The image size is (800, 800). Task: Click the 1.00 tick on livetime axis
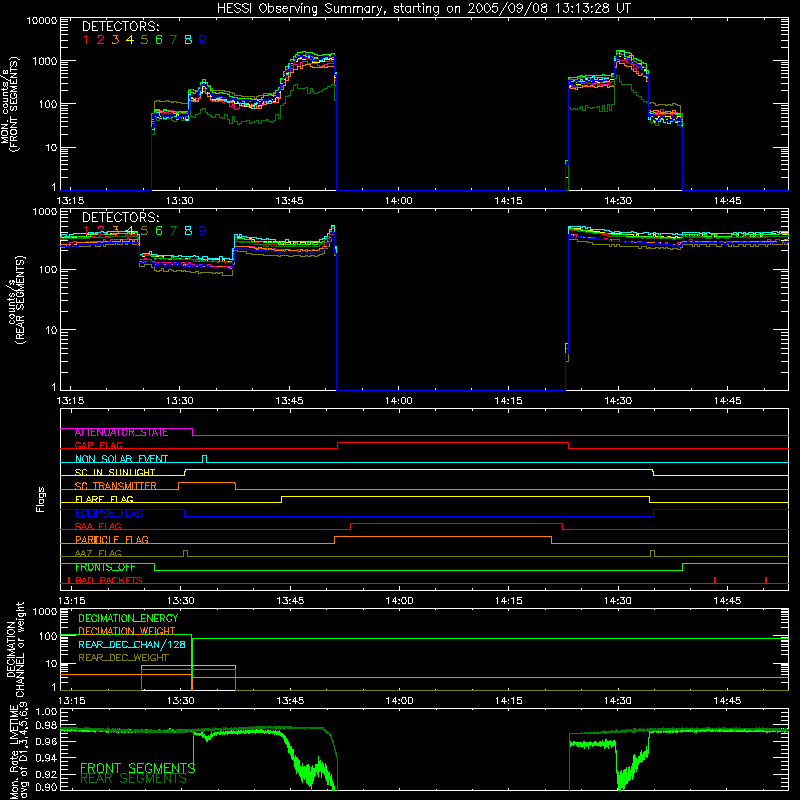(47, 712)
